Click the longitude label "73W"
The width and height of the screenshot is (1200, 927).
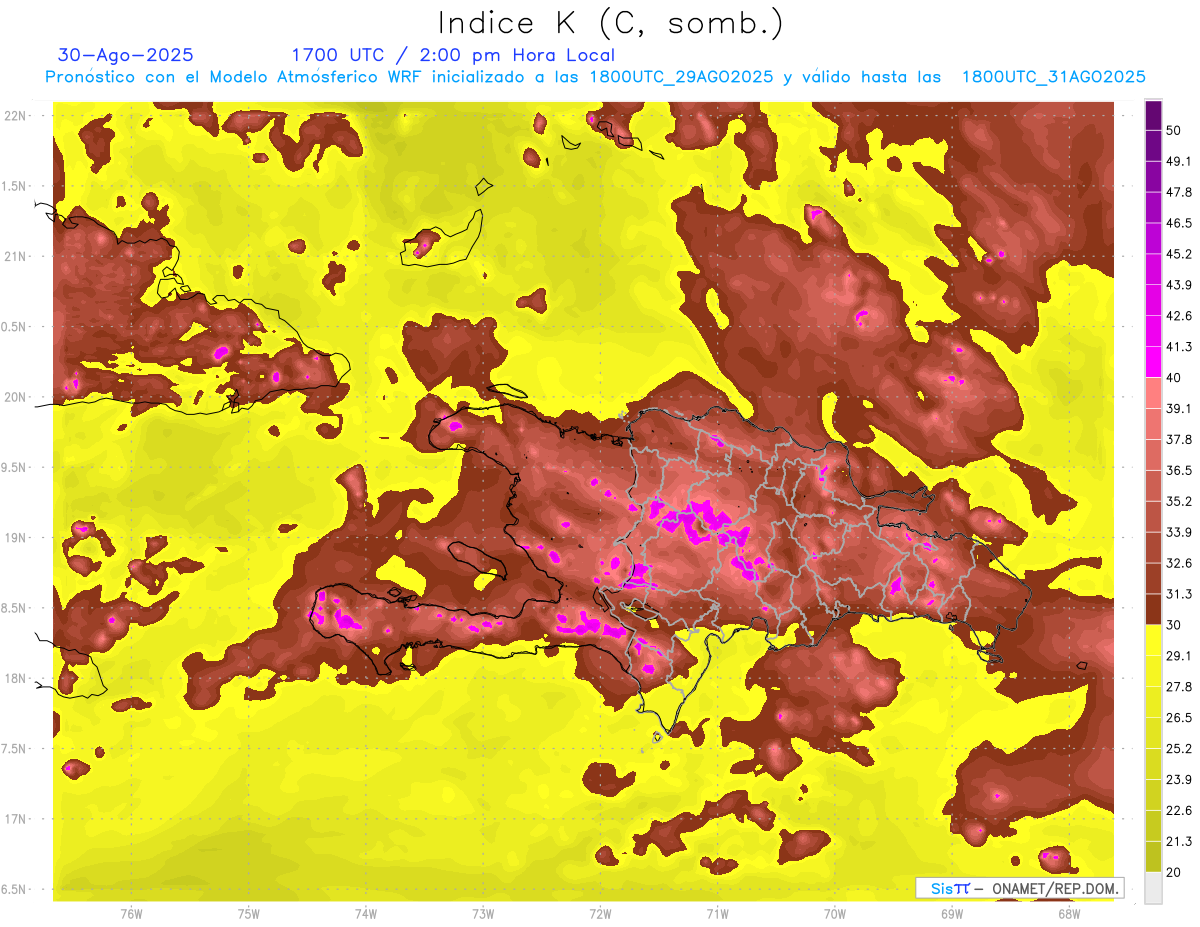(x=483, y=914)
